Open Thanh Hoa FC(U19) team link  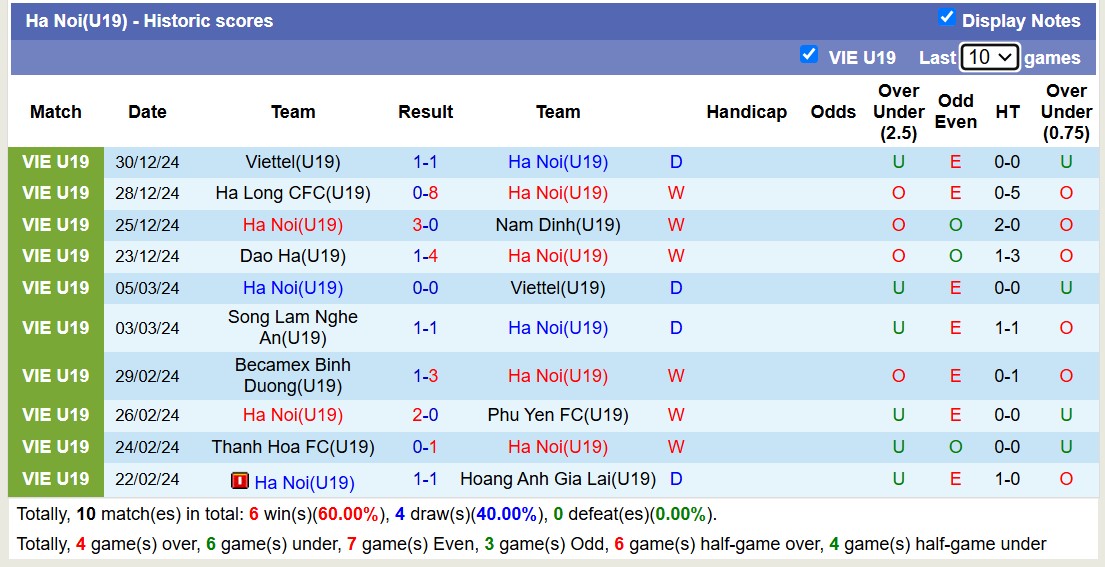(x=293, y=447)
